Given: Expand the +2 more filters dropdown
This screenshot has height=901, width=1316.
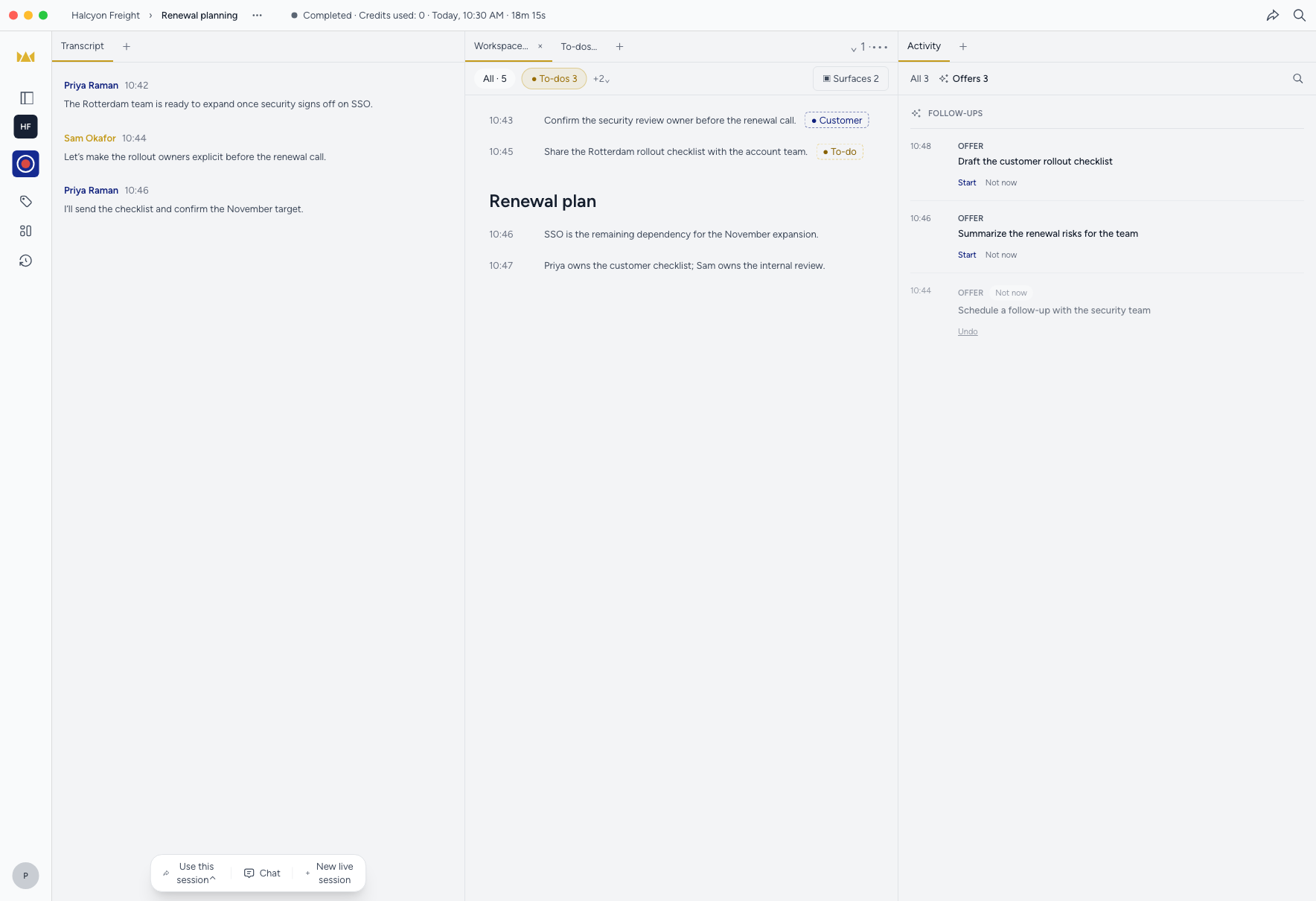Looking at the screenshot, I should tap(601, 79).
